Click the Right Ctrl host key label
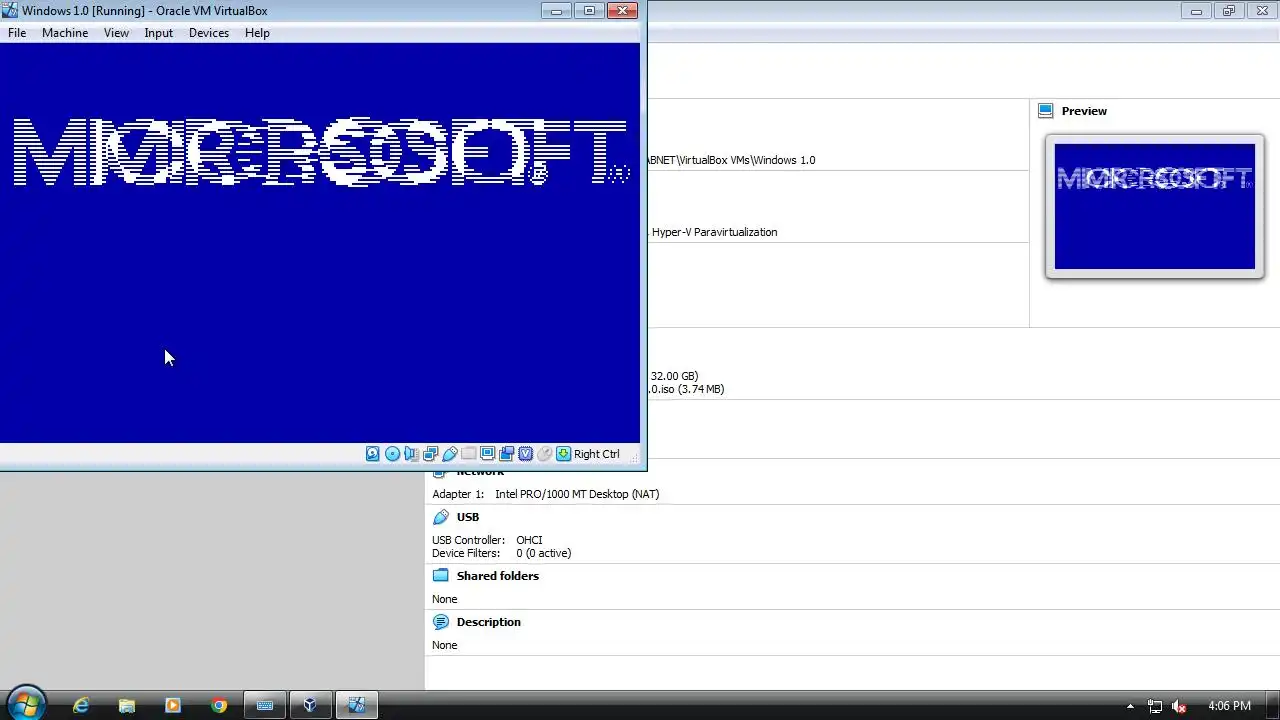The height and width of the screenshot is (720, 1280). [x=597, y=454]
